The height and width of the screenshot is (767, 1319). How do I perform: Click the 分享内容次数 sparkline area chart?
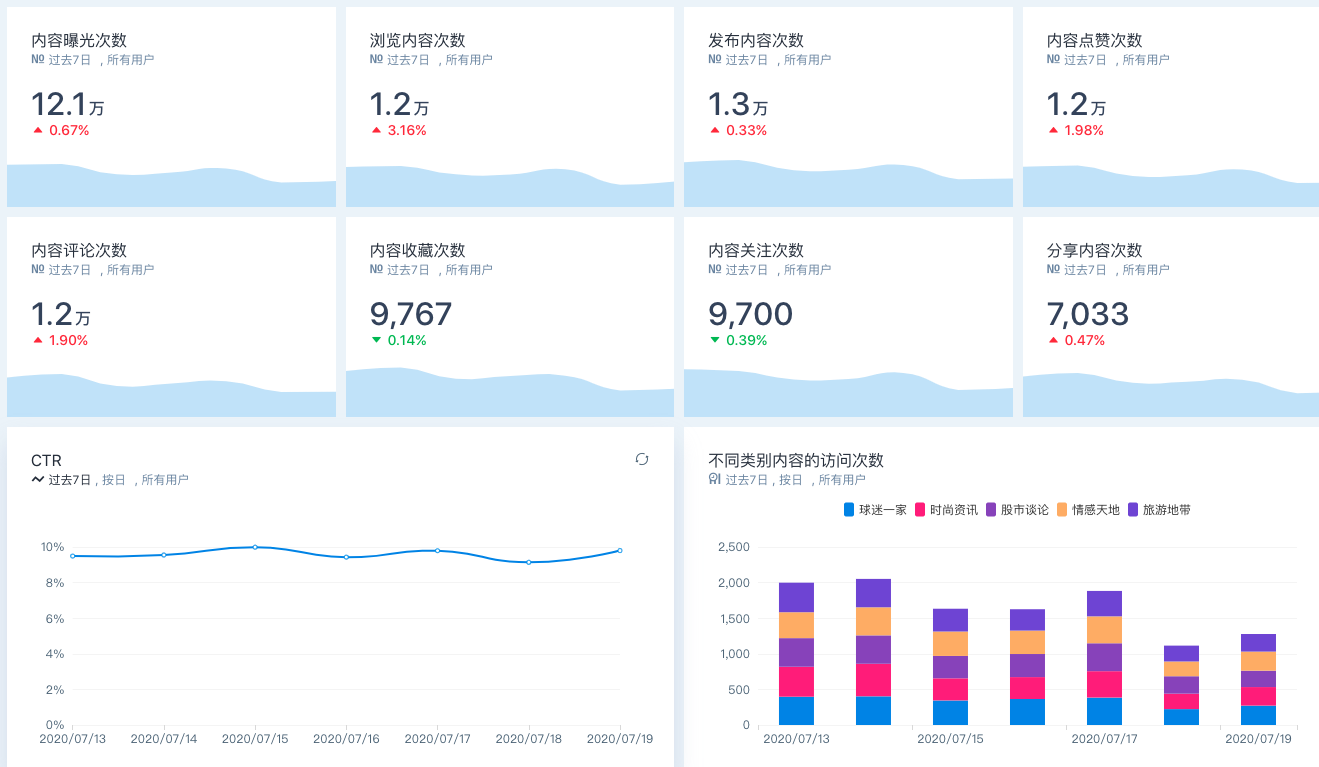(1171, 396)
